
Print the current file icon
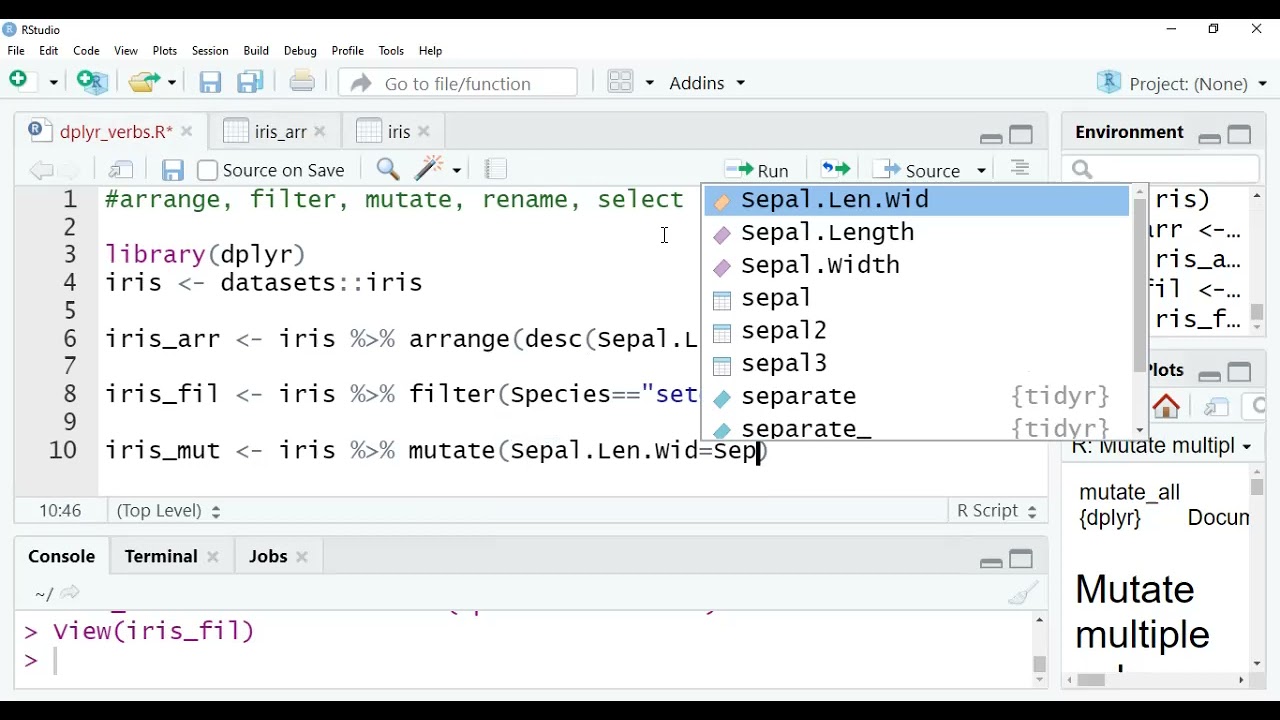coord(302,82)
